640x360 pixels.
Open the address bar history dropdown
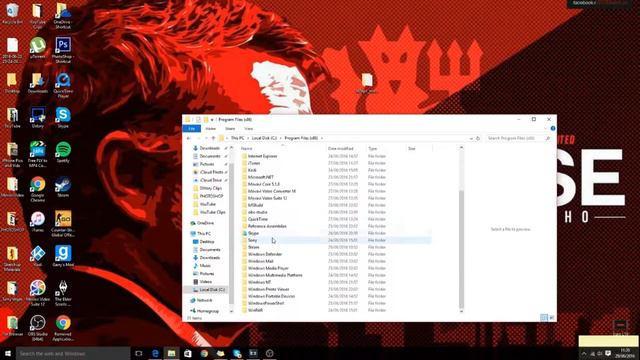(471, 138)
